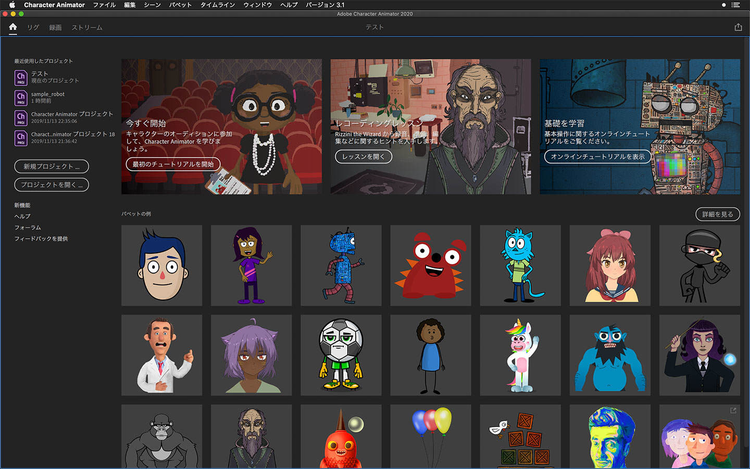750x469 pixels.
Task: Open the フィードバックを提供 link
Action: 42,239
